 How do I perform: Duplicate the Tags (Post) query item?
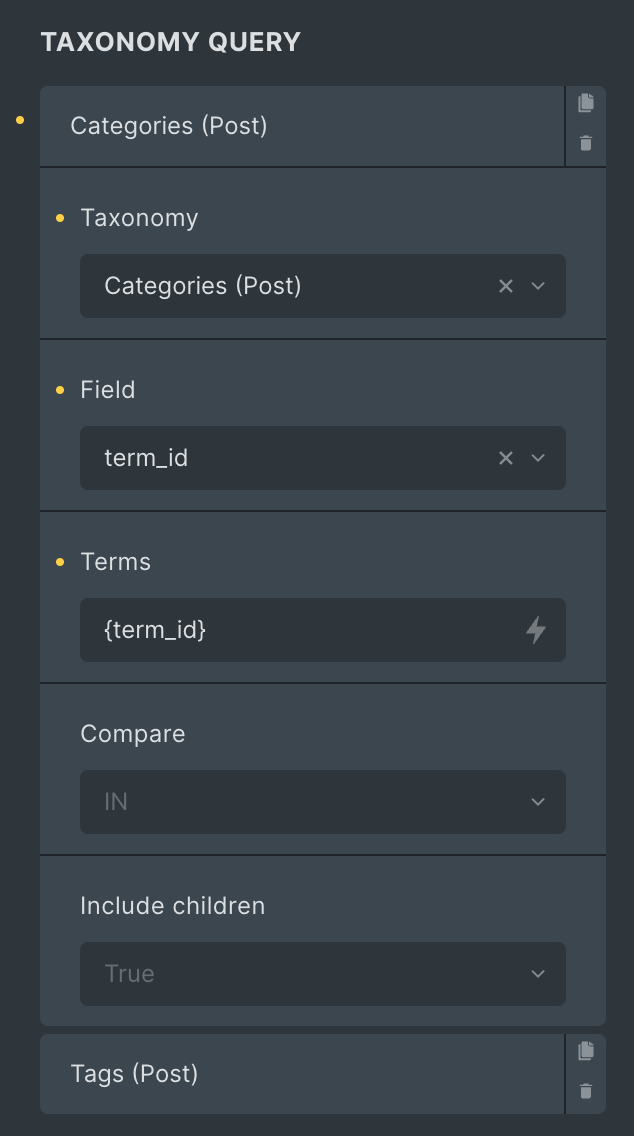(585, 1051)
